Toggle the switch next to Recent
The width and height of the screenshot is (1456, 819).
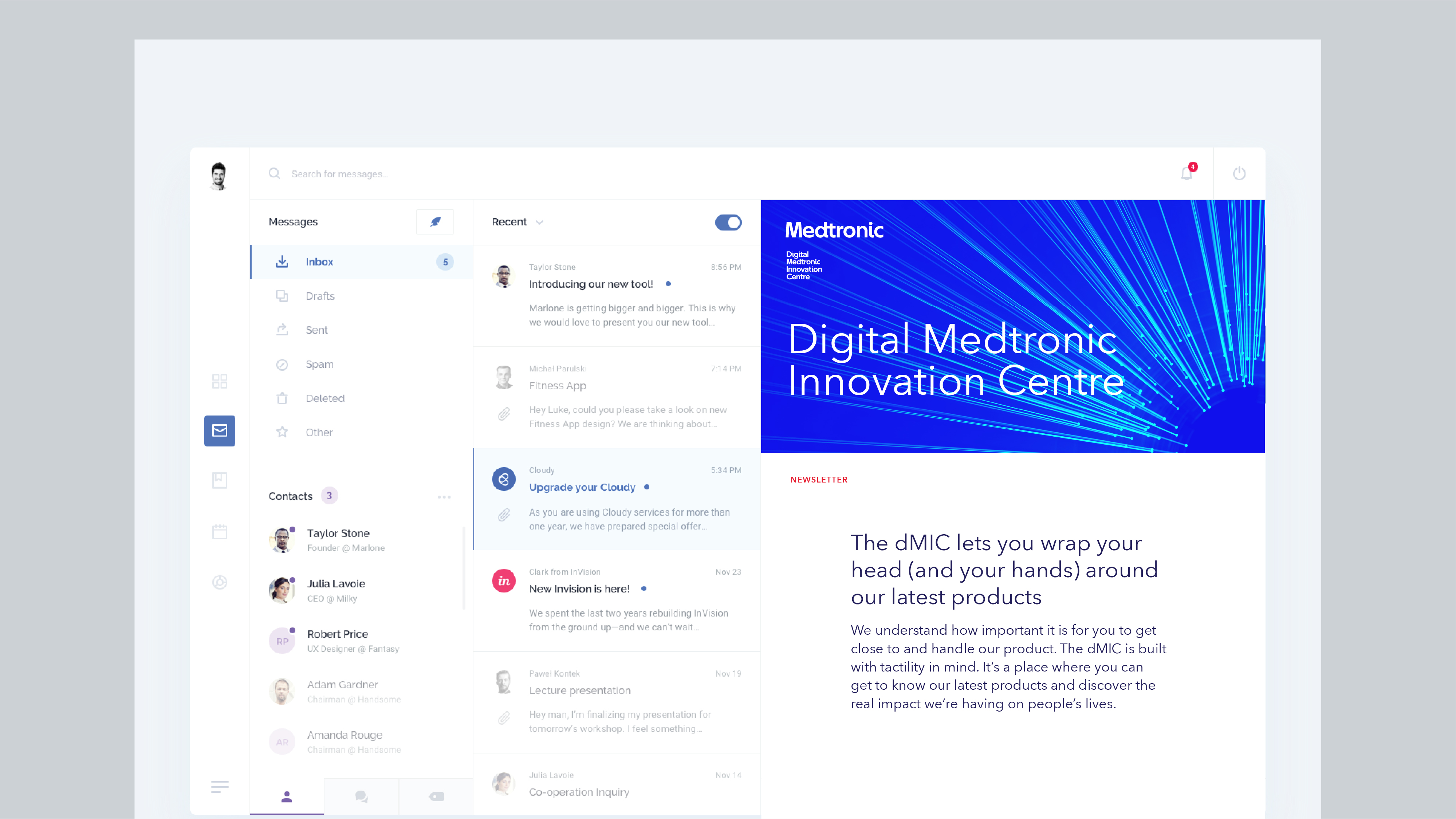[728, 222]
